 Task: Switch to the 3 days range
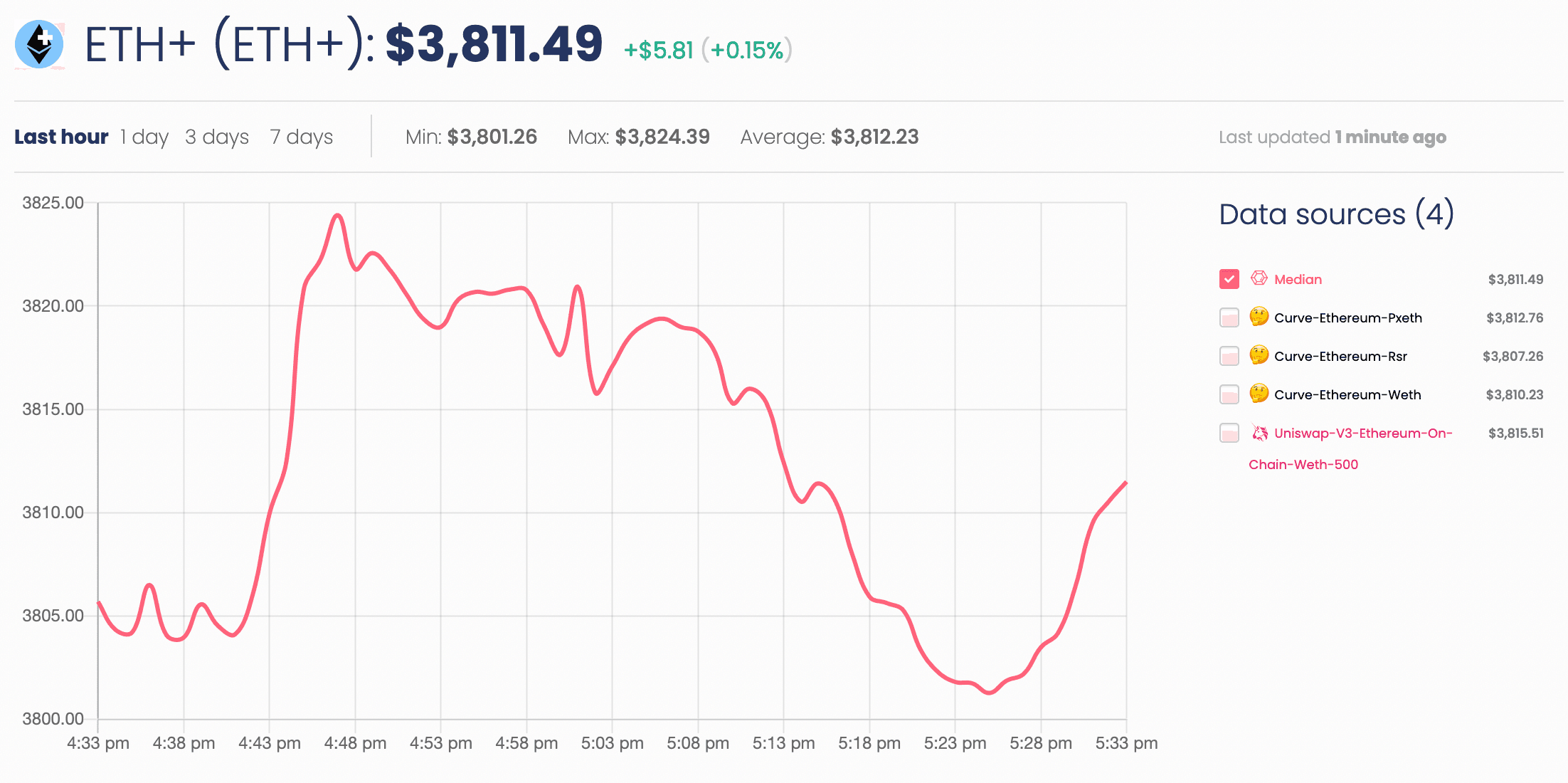tap(217, 137)
